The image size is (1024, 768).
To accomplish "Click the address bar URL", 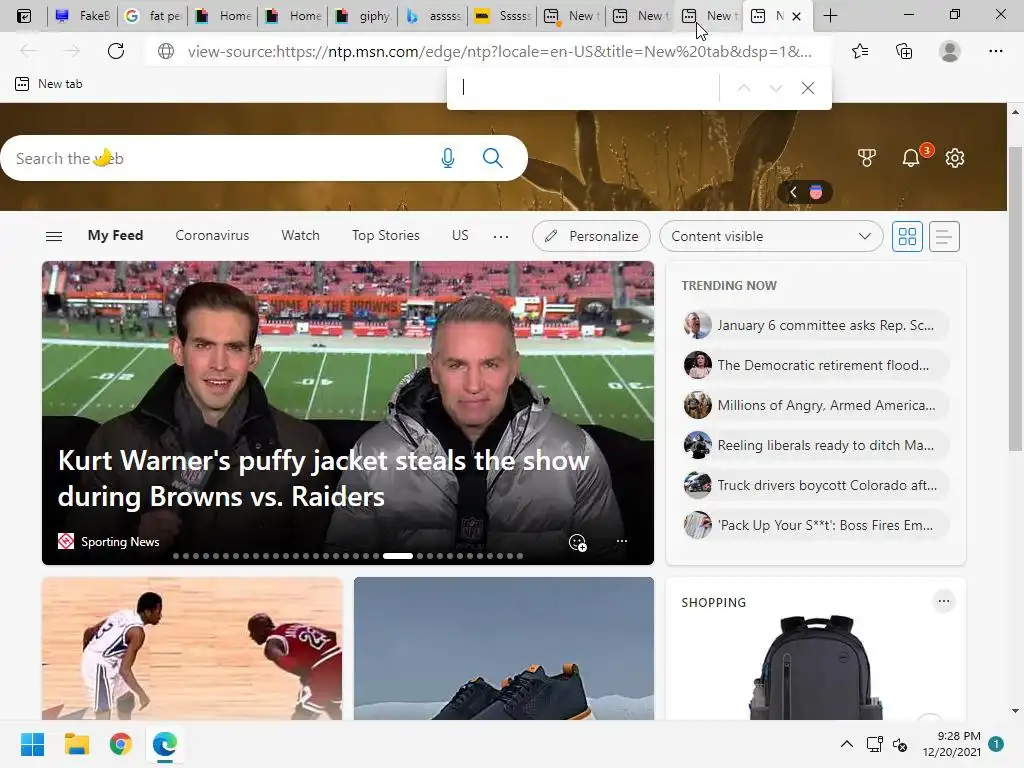I will click(500, 52).
